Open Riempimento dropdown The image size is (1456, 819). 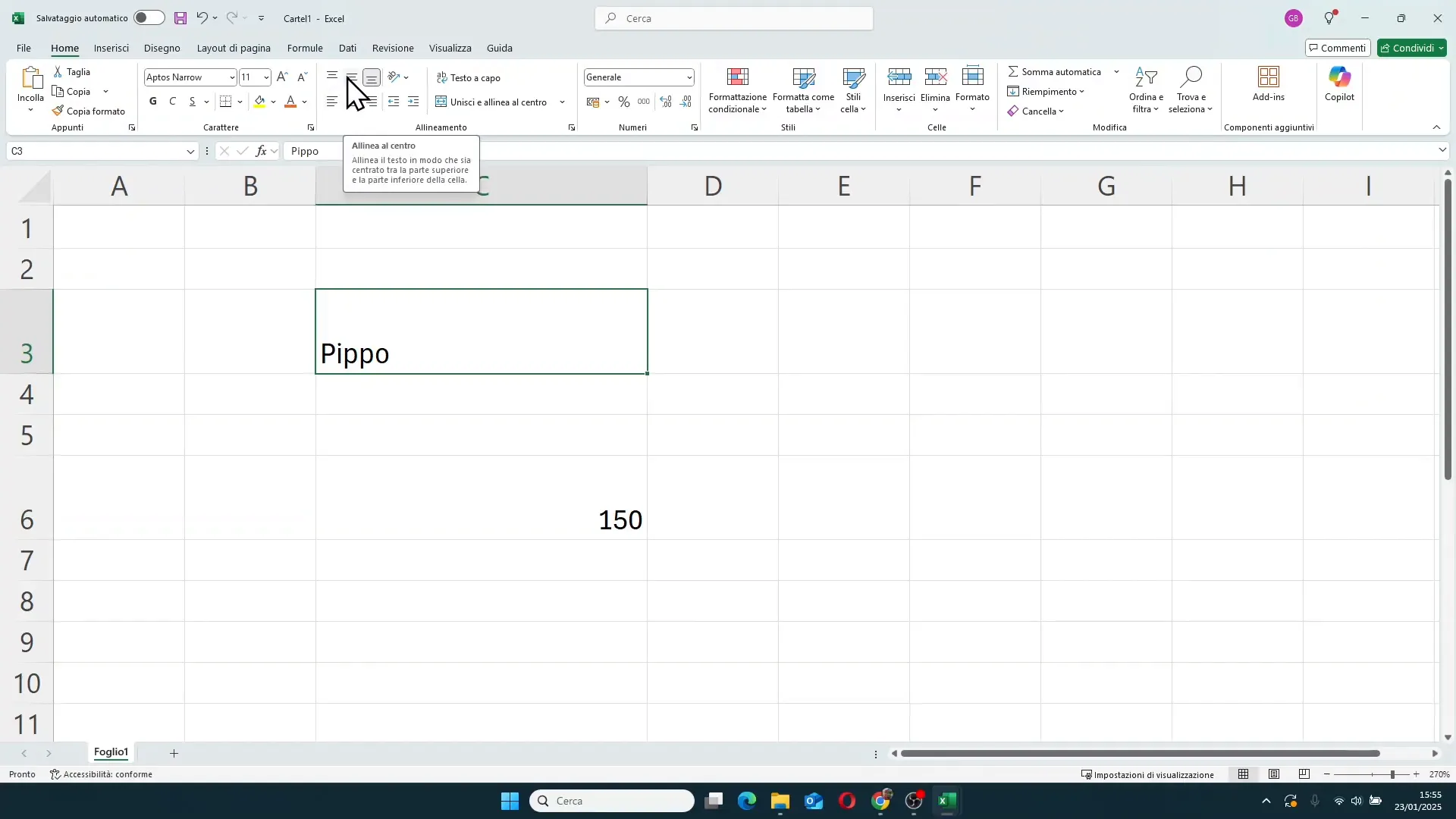point(1046,92)
